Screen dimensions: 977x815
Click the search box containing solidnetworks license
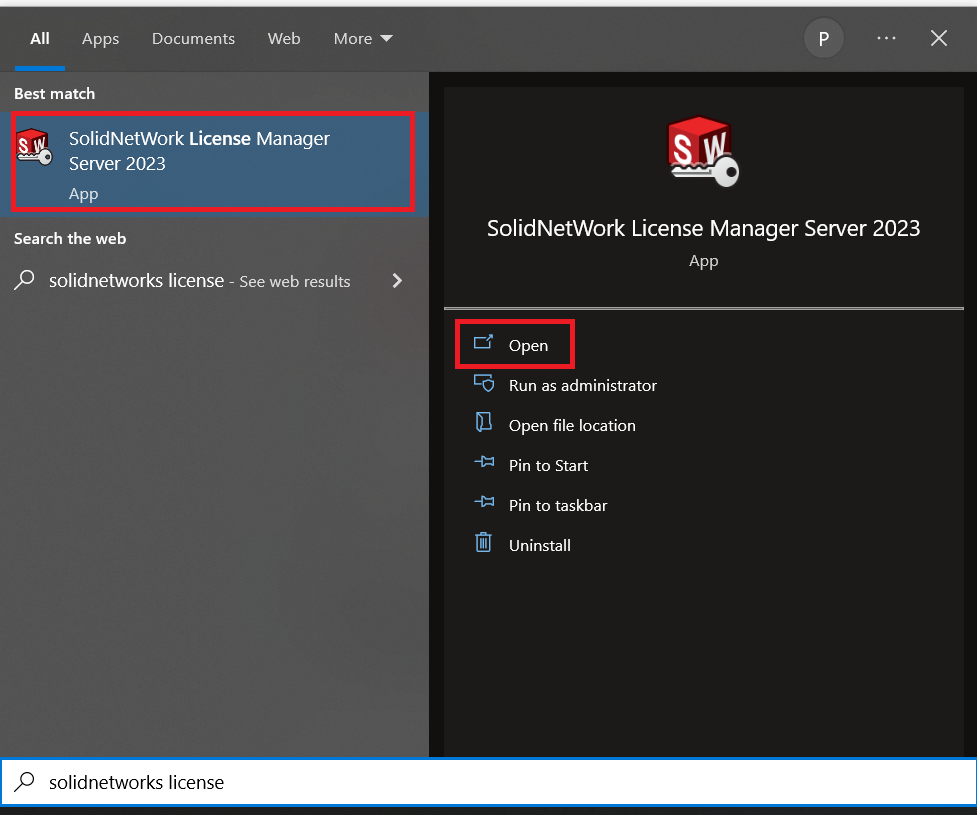tap(488, 782)
